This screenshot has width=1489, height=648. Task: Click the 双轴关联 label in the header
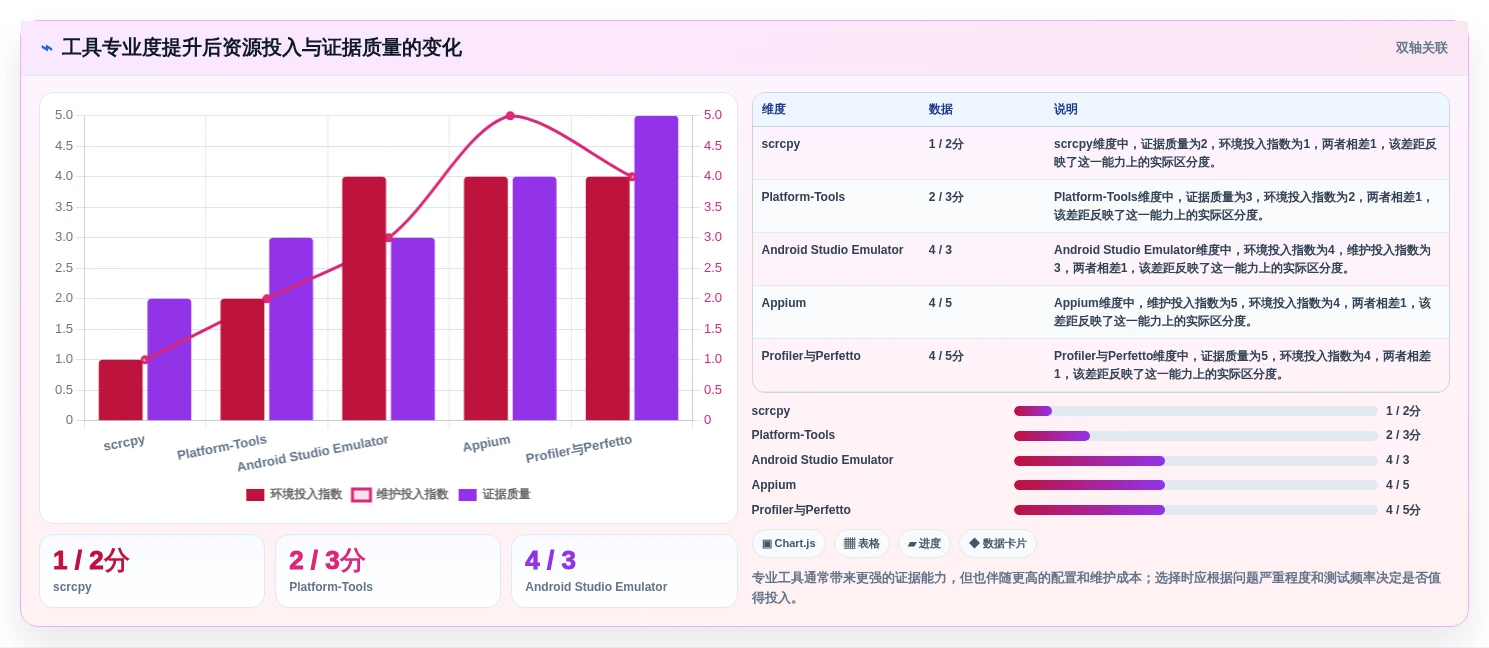tap(1421, 48)
